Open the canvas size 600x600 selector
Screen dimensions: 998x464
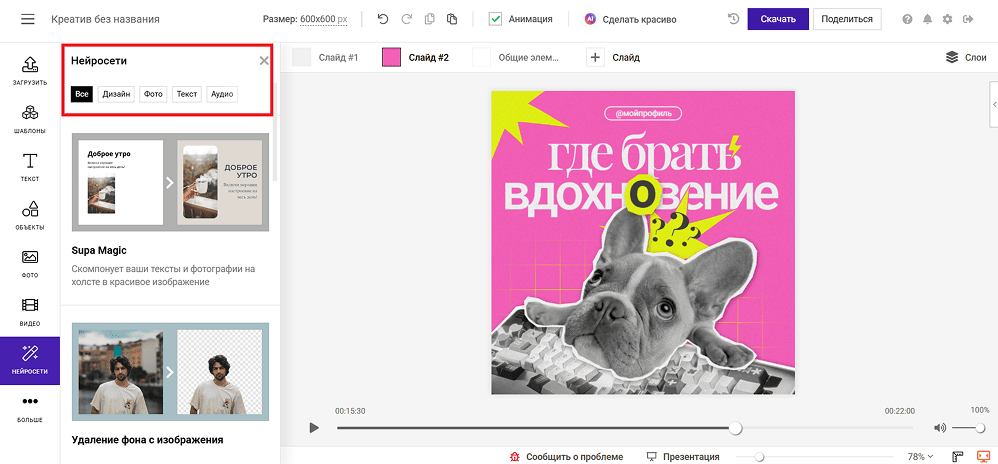[x=323, y=19]
